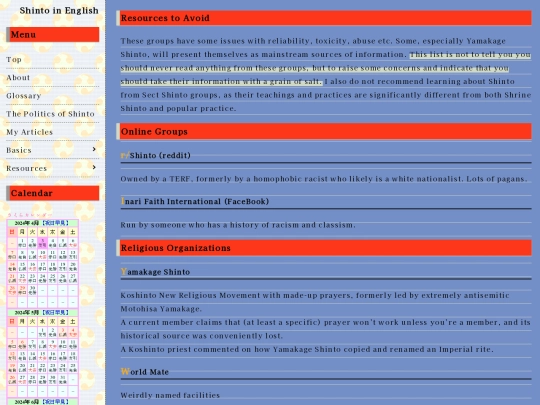Open the r/Shinto (reddit) heading
The image size is (540, 405).
click(156, 155)
